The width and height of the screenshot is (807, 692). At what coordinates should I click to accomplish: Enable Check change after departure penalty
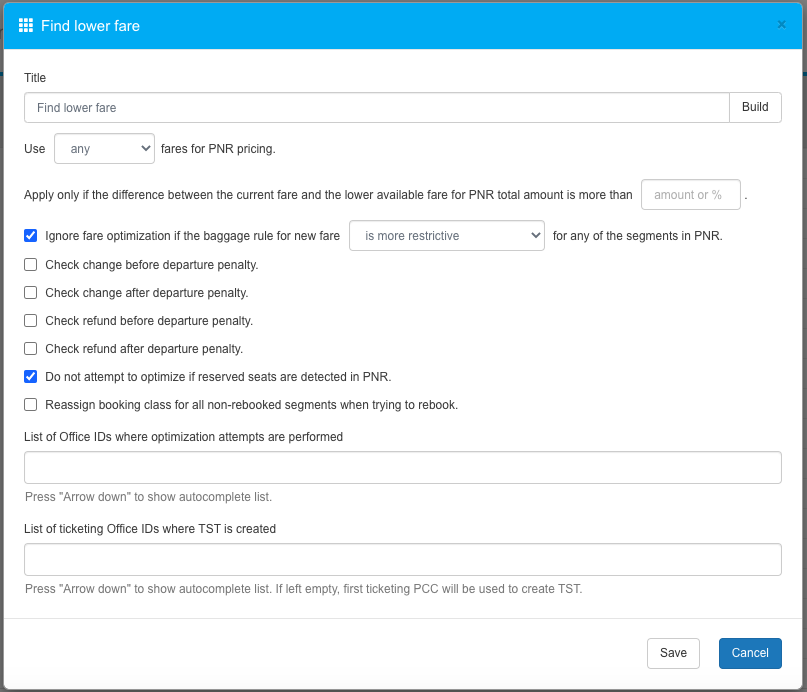coord(31,293)
